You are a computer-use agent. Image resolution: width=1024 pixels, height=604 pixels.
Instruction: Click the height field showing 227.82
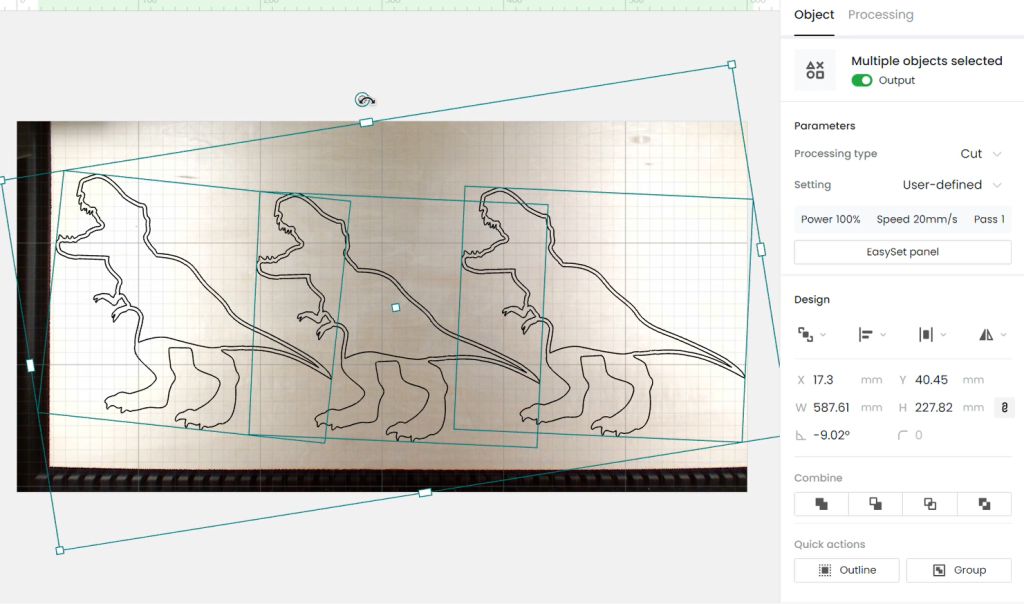[x=940, y=407]
